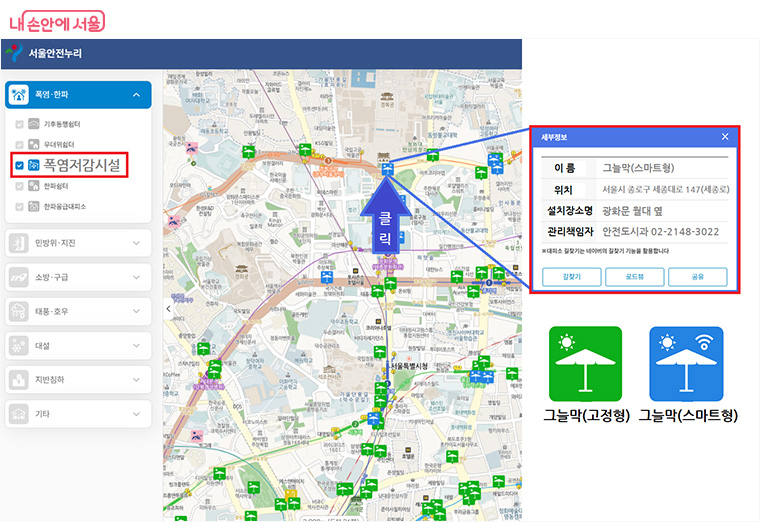Image resolution: width=760 pixels, height=522 pixels.
Task: Click the blue 그늘막(스마트형) legend icon
Action: 686,364
